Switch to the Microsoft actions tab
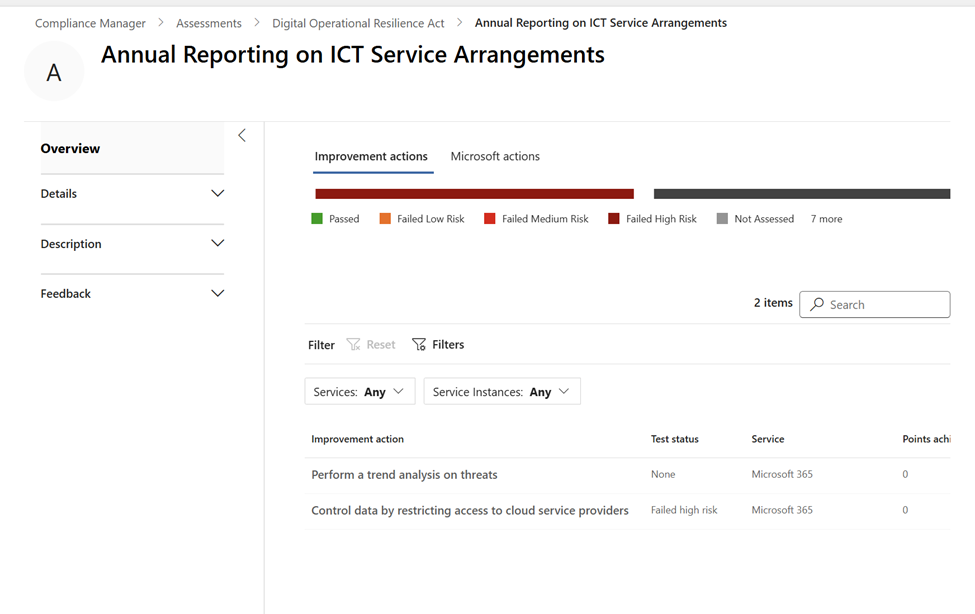This screenshot has height=614, width=975. click(x=495, y=156)
